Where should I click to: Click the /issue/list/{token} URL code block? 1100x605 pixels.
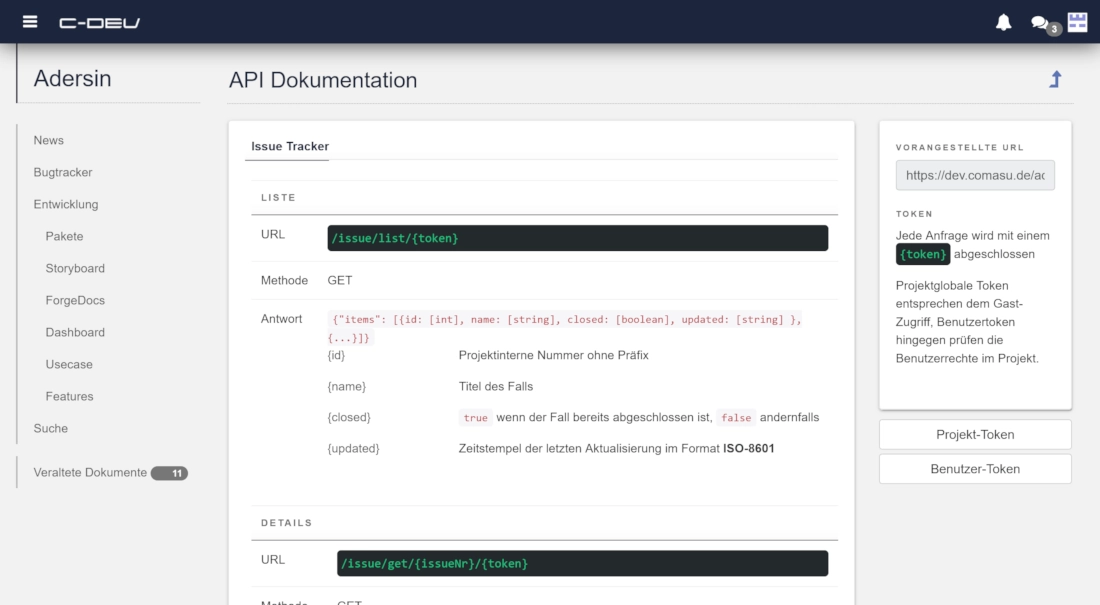coord(577,238)
